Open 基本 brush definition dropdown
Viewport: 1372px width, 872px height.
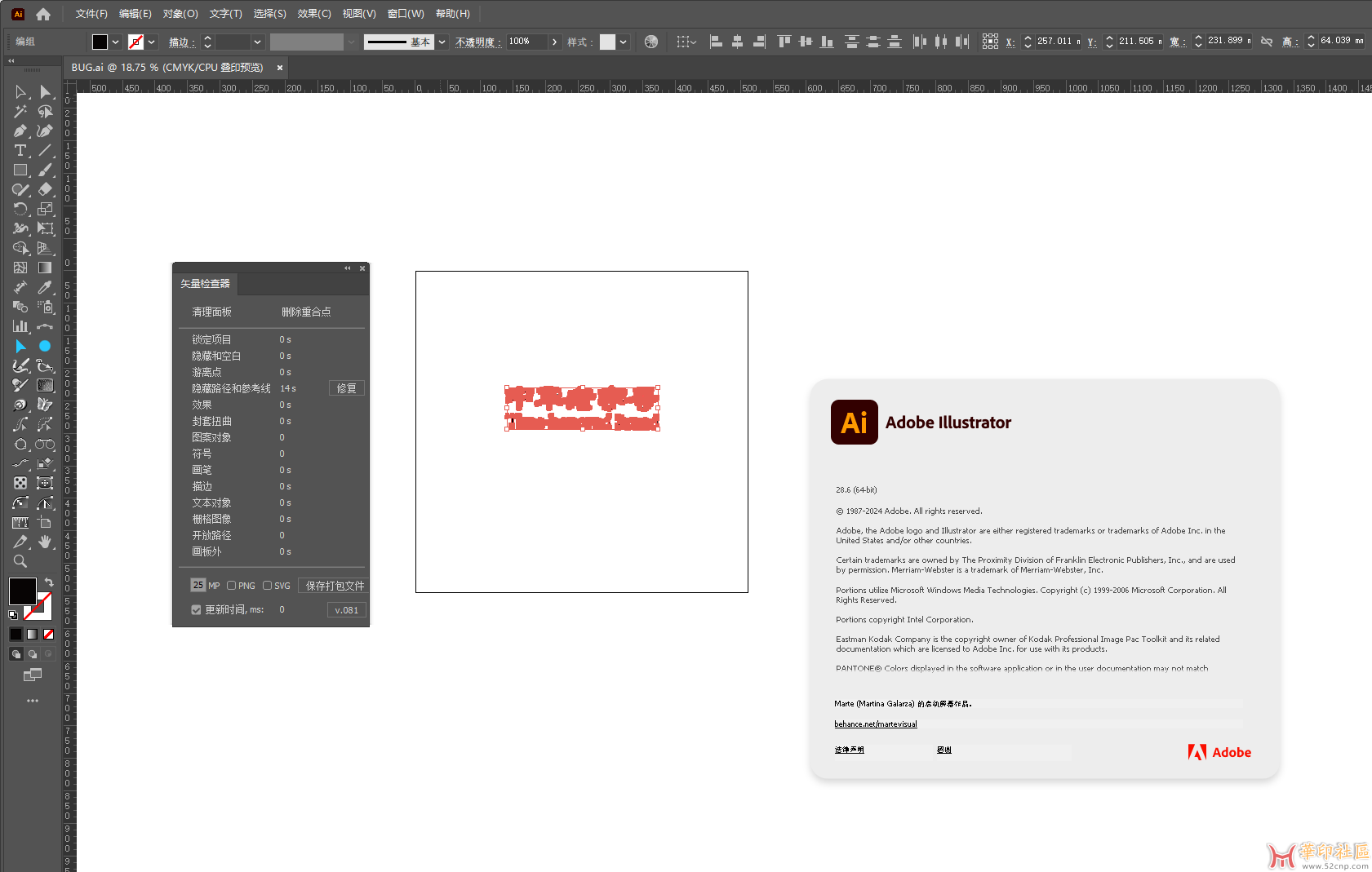(x=442, y=42)
